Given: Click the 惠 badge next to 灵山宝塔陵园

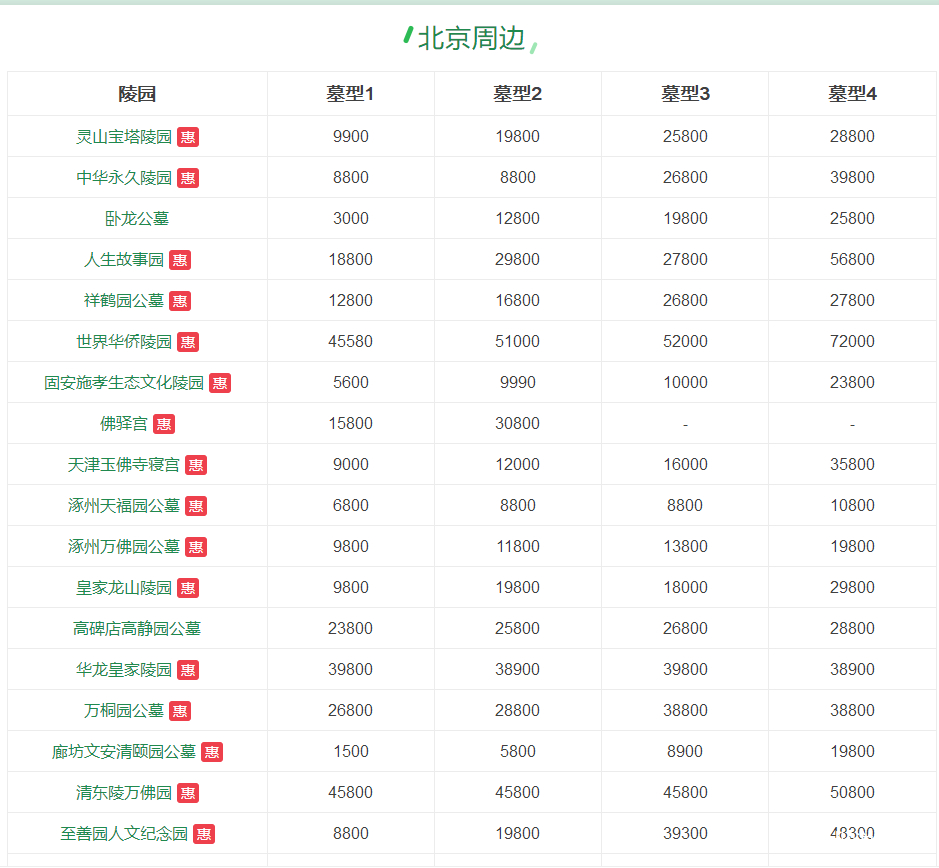Looking at the screenshot, I should [188, 137].
